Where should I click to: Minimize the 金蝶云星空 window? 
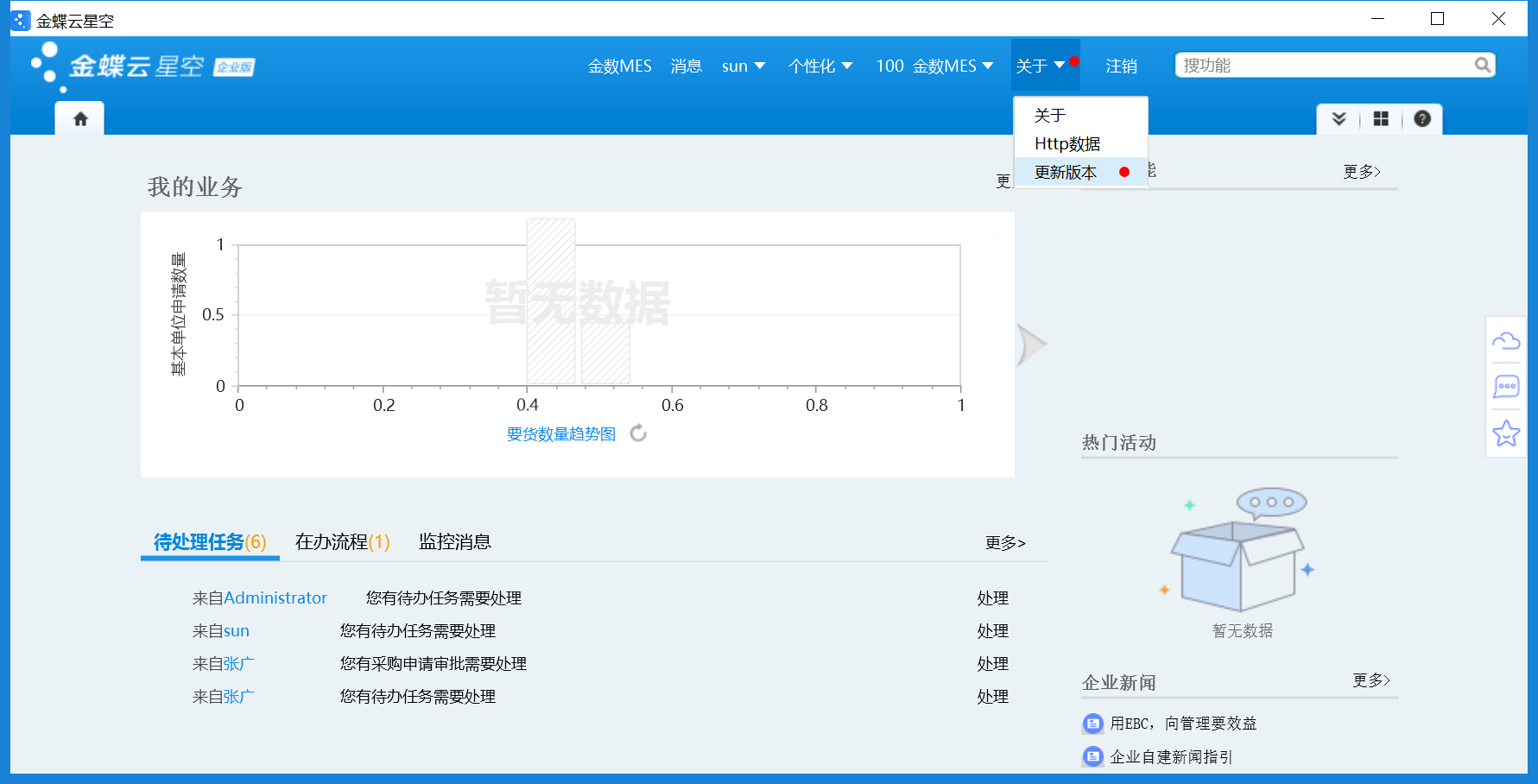click(x=1378, y=19)
